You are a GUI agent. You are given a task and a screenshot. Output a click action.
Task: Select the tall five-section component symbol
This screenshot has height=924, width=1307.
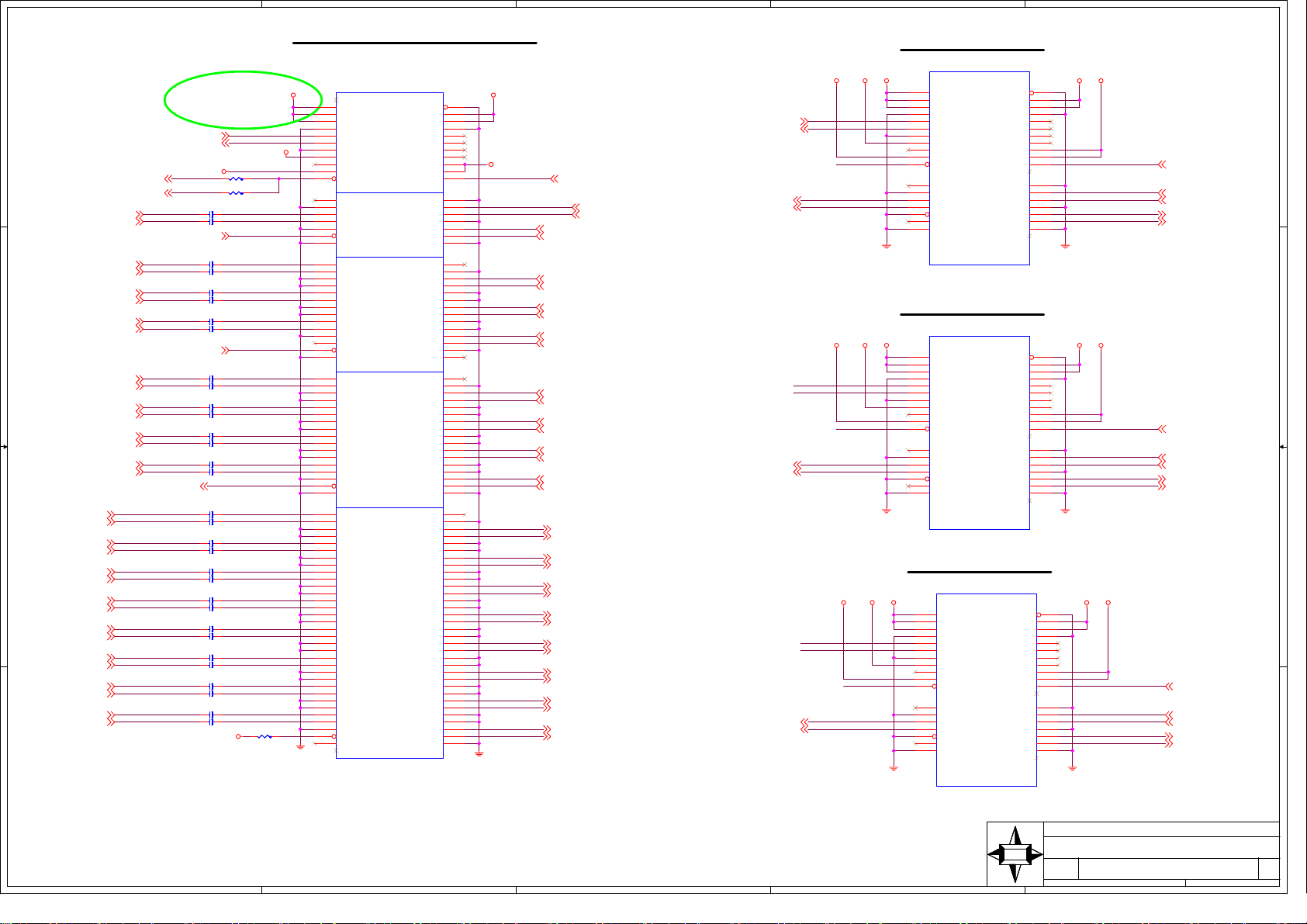tap(389, 425)
